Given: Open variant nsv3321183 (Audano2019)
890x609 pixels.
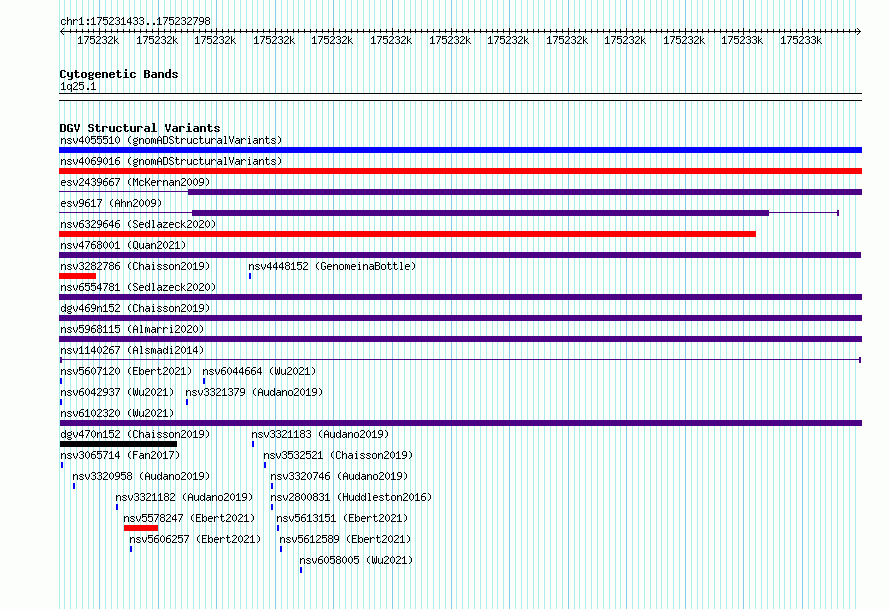Looking at the screenshot, I should [320, 434].
